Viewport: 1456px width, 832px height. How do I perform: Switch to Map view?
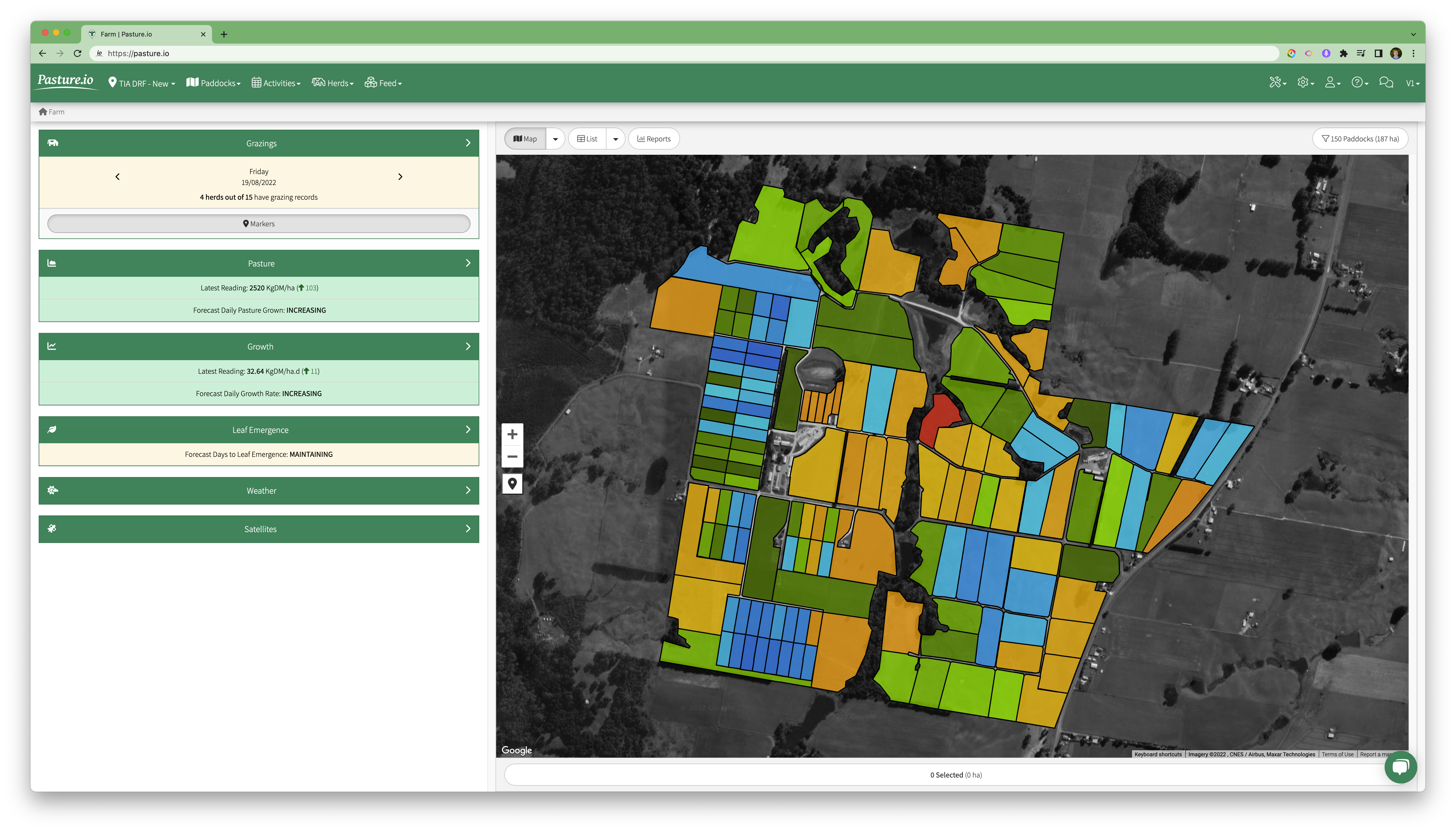point(525,139)
